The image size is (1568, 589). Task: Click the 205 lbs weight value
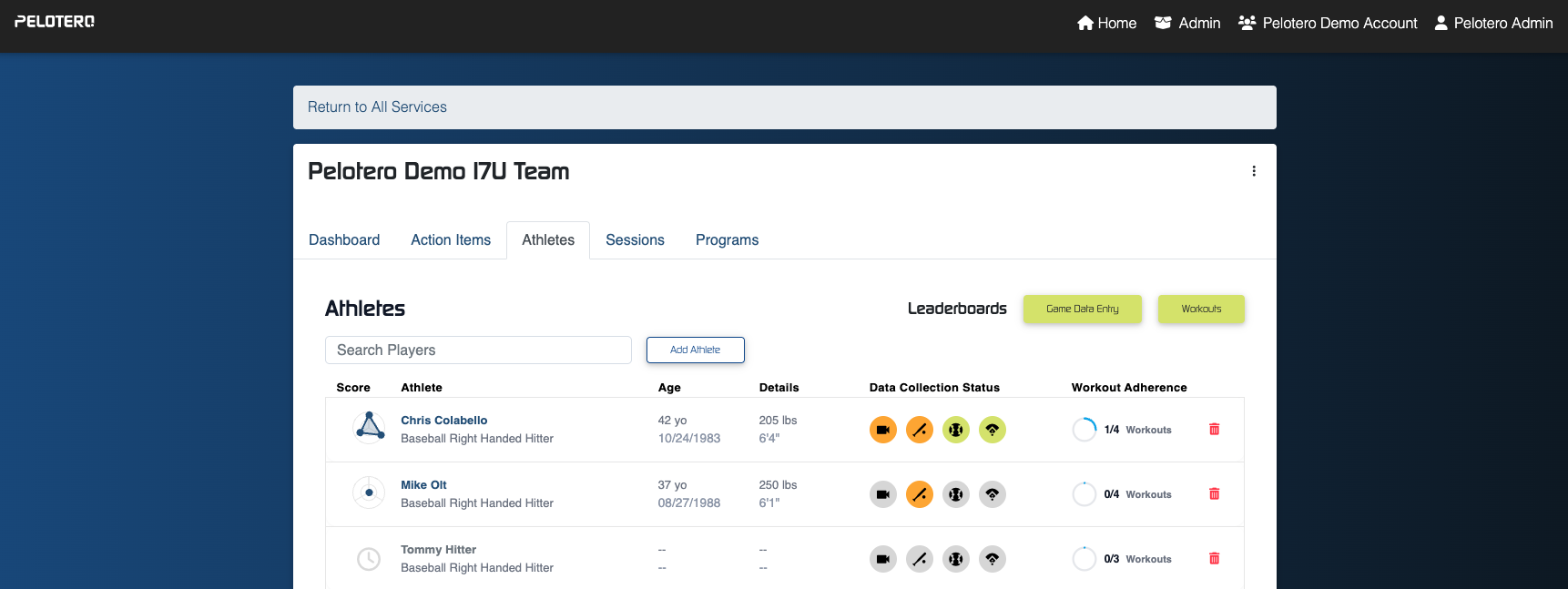click(778, 420)
